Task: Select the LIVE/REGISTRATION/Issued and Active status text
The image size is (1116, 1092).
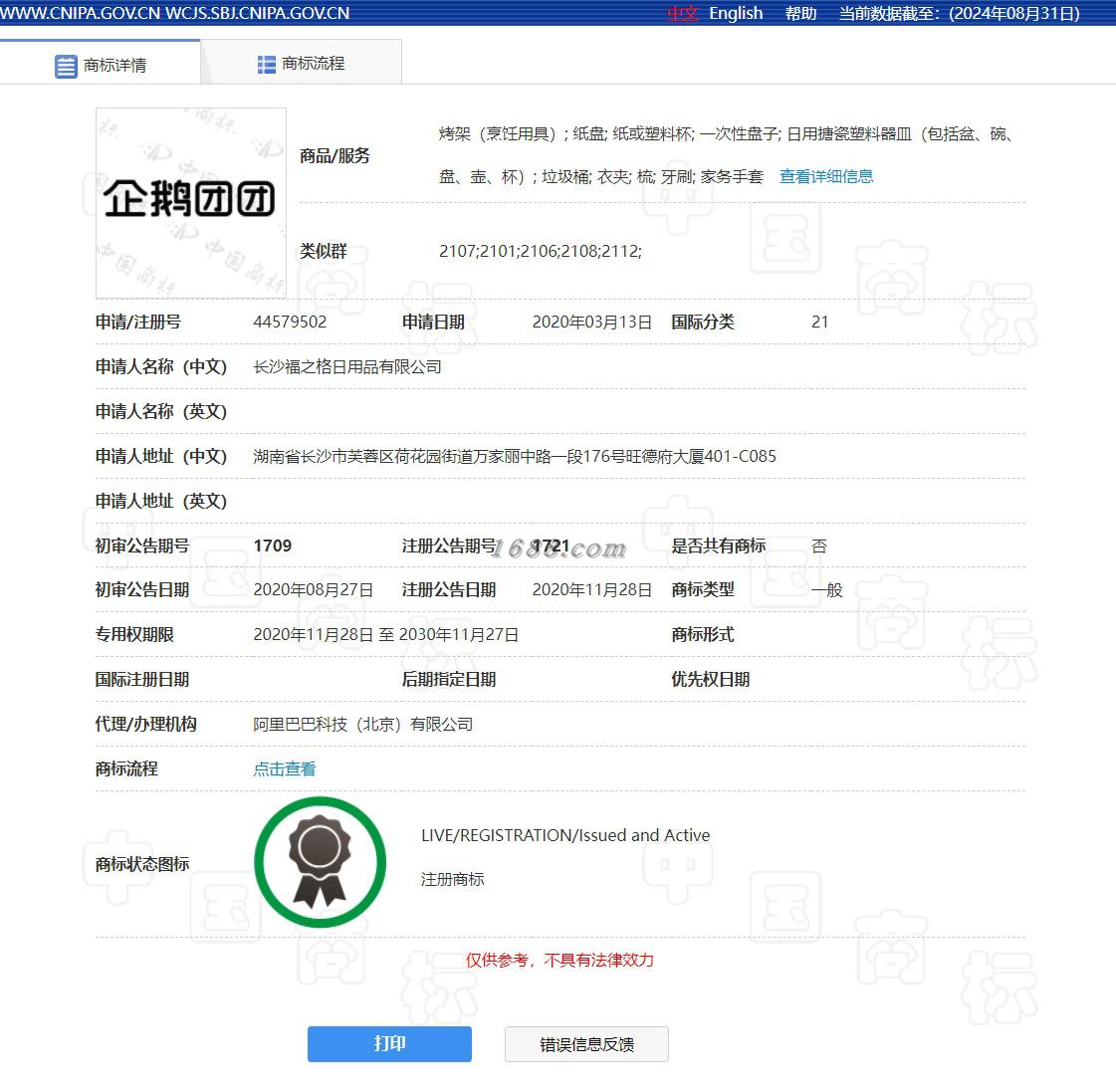Action: click(x=565, y=835)
